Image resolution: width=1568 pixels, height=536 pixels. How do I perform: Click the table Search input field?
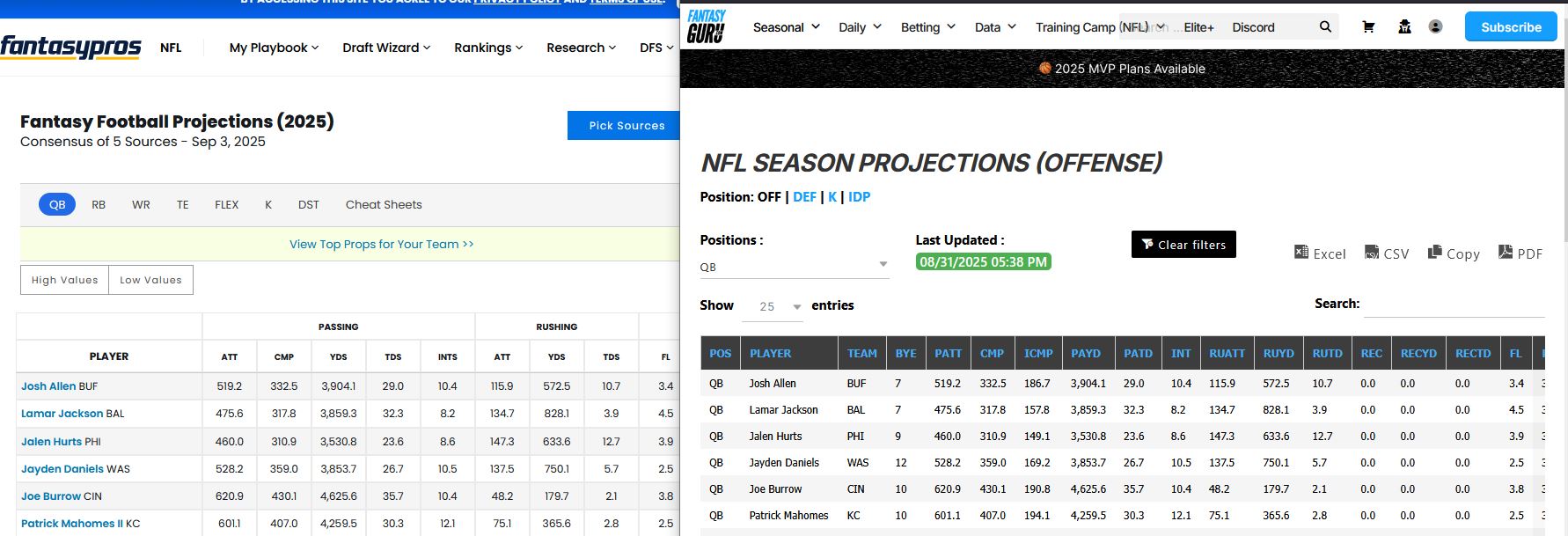tap(1454, 305)
